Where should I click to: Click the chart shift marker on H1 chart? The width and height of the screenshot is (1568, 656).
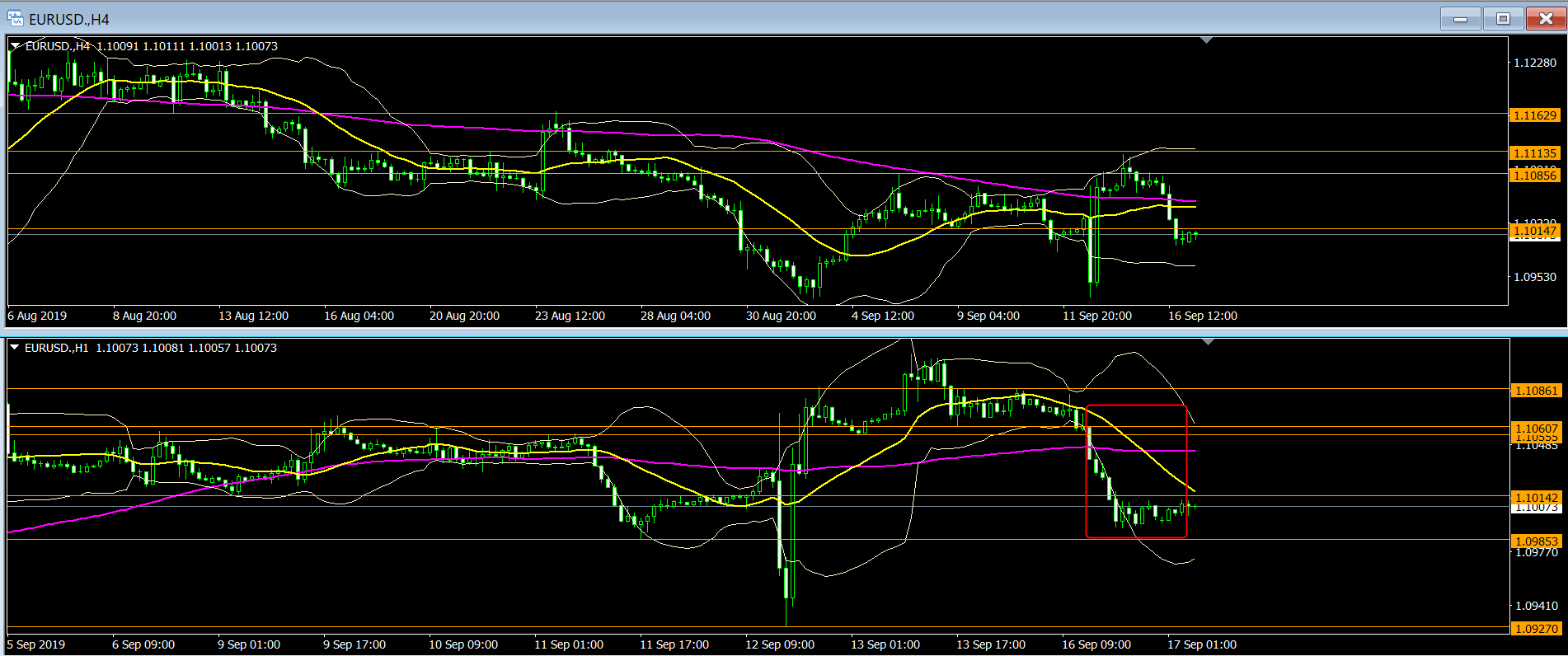pos(1209,342)
